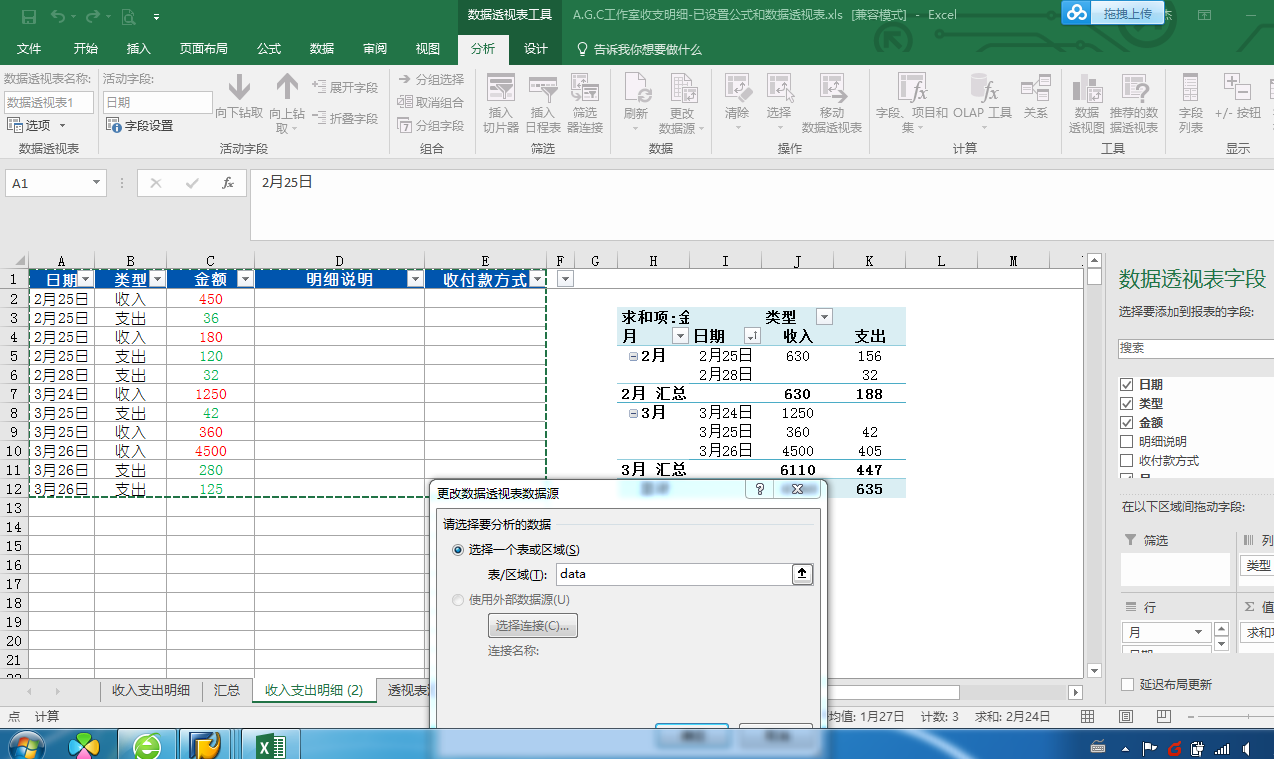
Task: Click the save icon in title bar
Action: click(28, 16)
